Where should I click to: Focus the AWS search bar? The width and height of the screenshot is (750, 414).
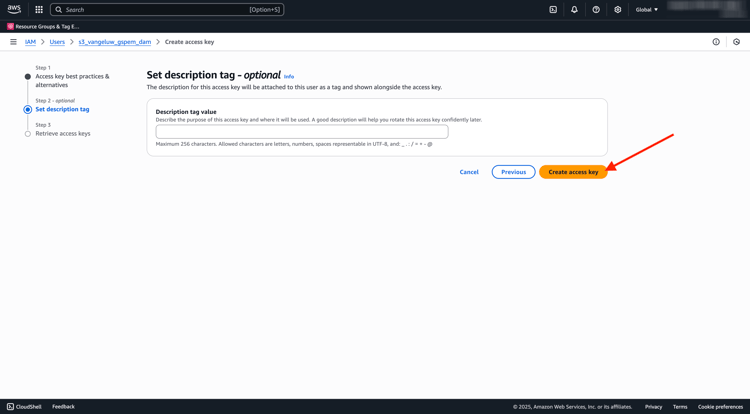[x=167, y=10]
